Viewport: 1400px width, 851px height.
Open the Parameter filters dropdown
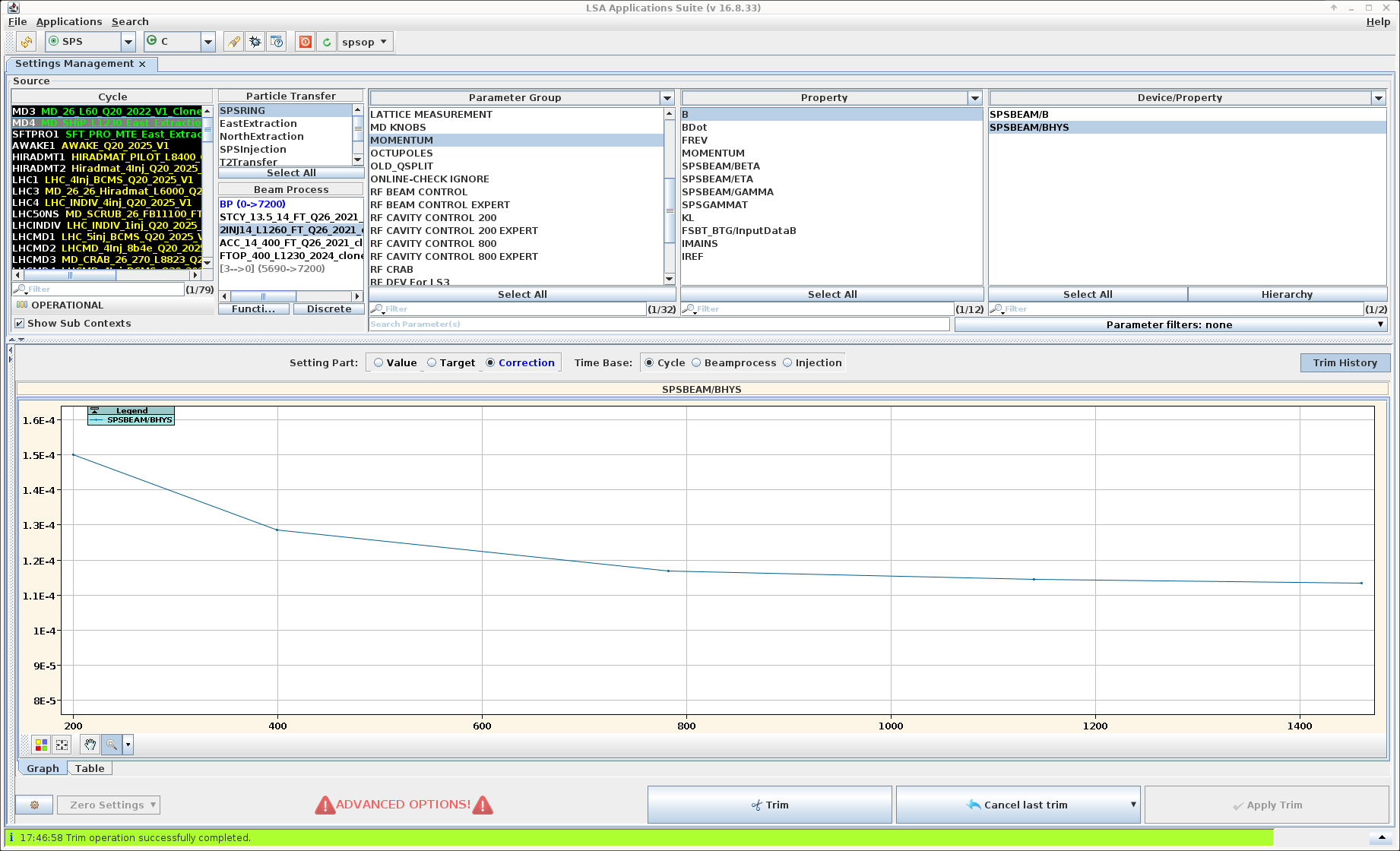point(1170,325)
